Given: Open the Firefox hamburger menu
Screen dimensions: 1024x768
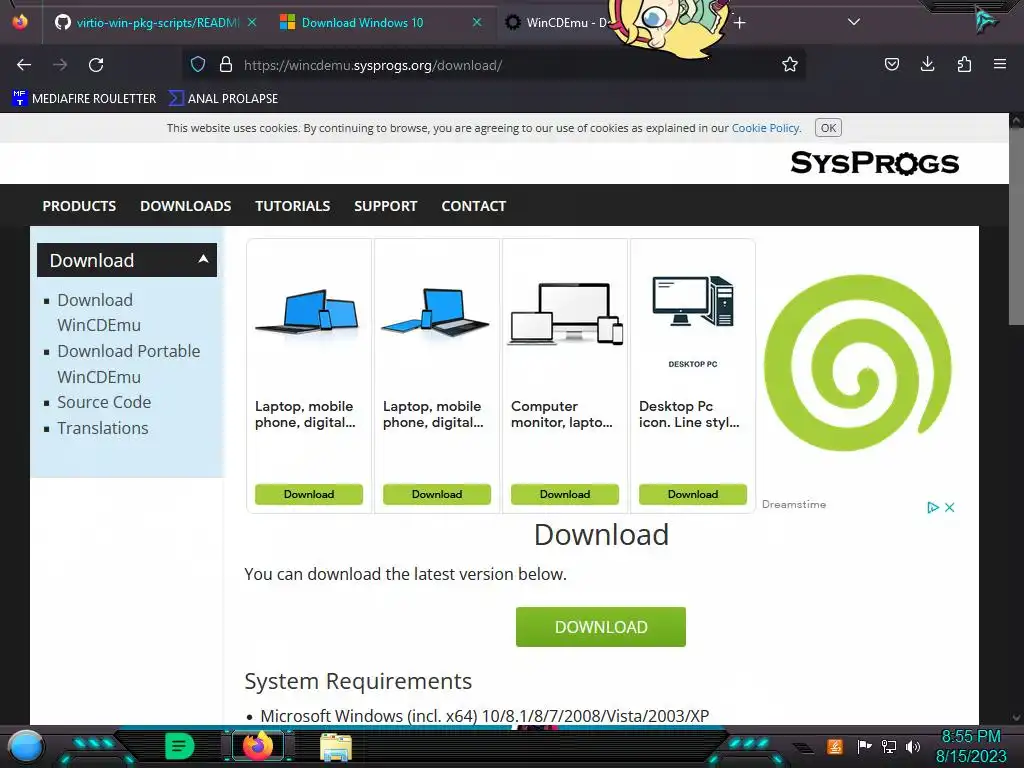Looking at the screenshot, I should coord(1000,65).
